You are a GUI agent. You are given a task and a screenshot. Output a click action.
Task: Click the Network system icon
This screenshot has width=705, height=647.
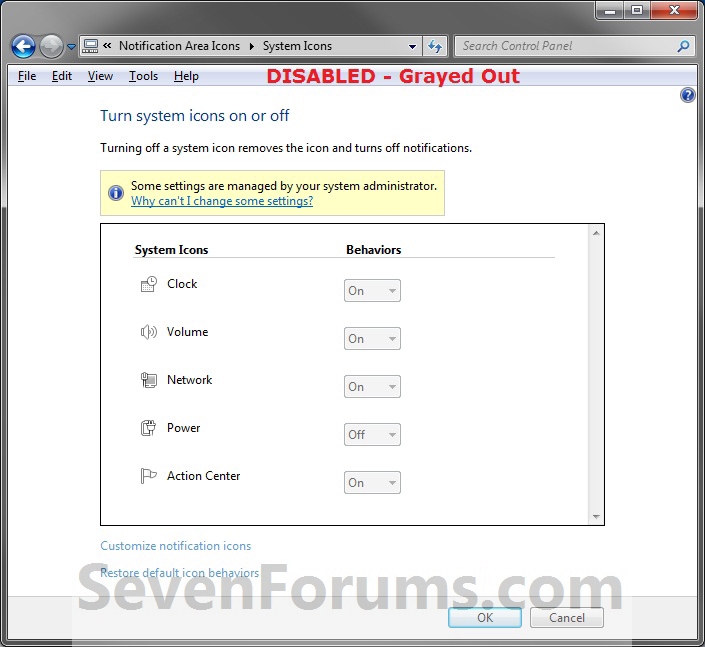[149, 380]
